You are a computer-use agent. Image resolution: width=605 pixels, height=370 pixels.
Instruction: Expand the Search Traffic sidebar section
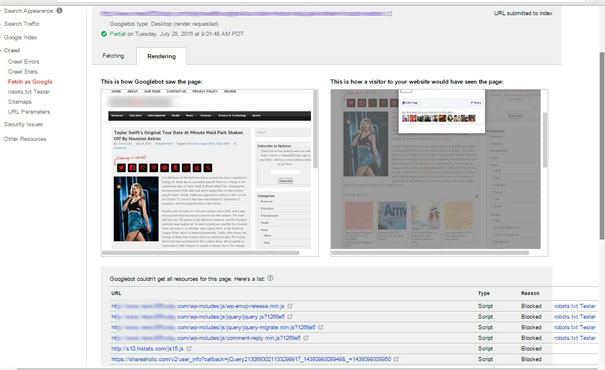(21, 24)
